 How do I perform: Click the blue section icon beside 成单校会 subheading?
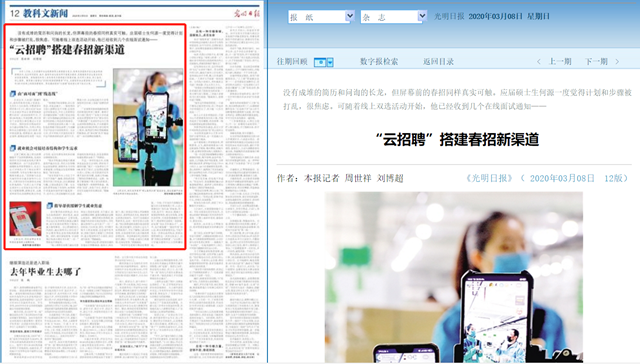click(13, 148)
